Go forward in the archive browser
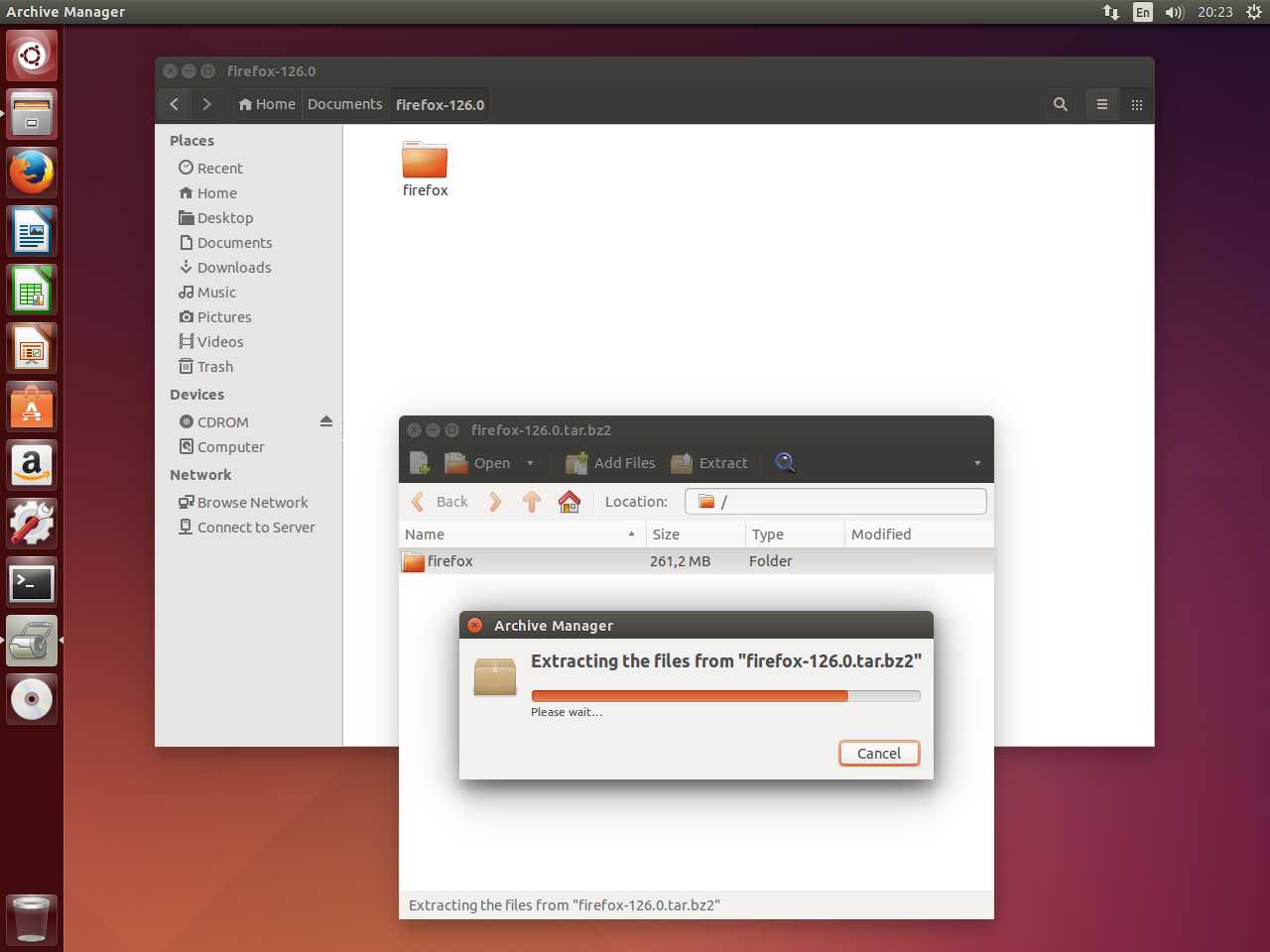 click(495, 502)
